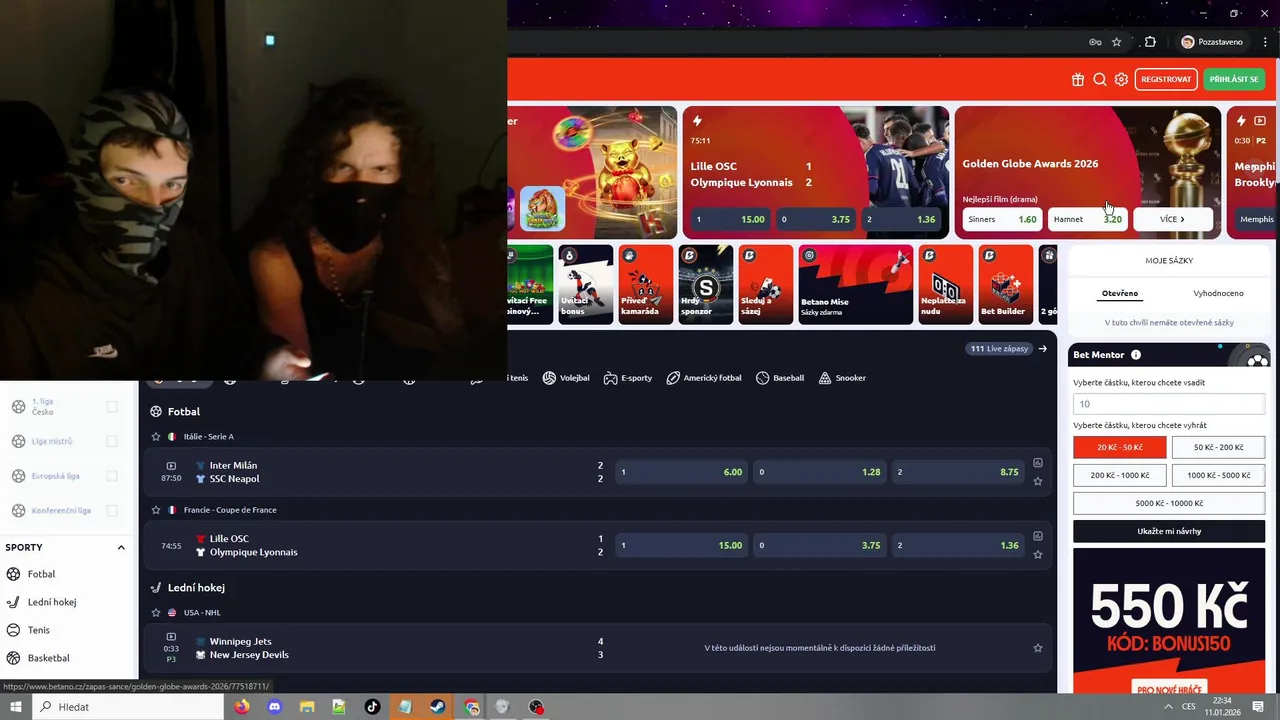1280x720 pixels.
Task: Open the search magnifier in Betano header
Action: click(x=1100, y=80)
